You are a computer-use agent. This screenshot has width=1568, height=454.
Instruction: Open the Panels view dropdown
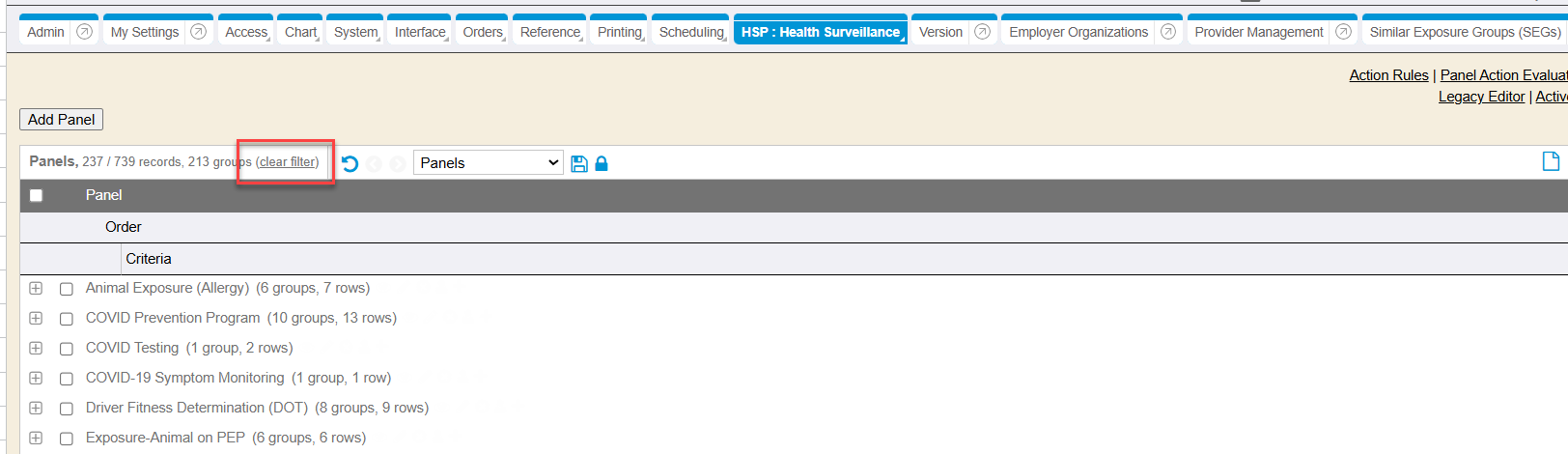489,162
